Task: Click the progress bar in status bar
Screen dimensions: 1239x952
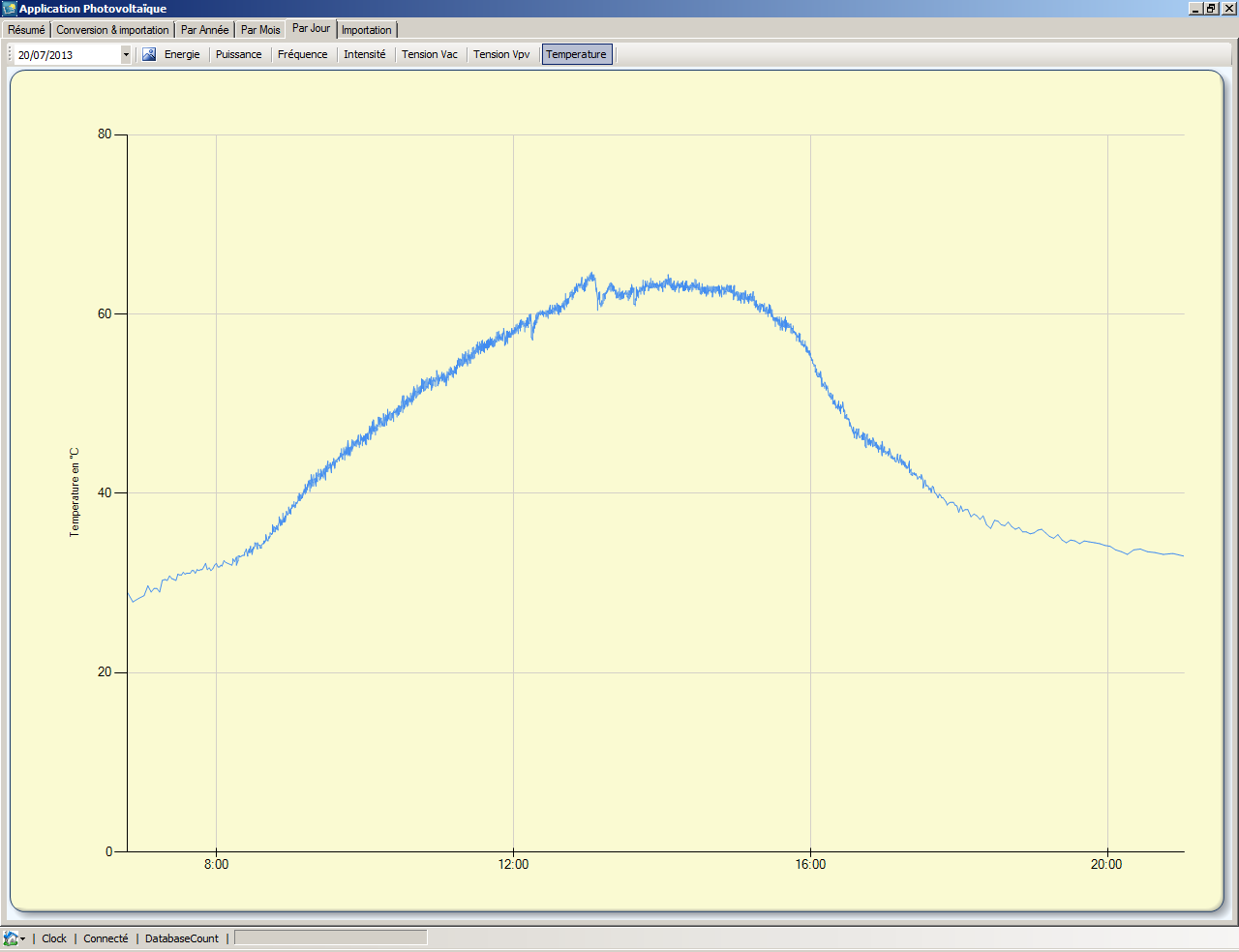Action: pyautogui.click(x=330, y=937)
